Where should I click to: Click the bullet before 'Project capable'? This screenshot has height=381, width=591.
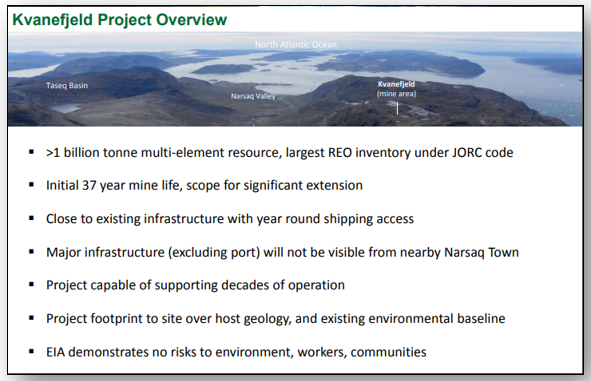32,285
